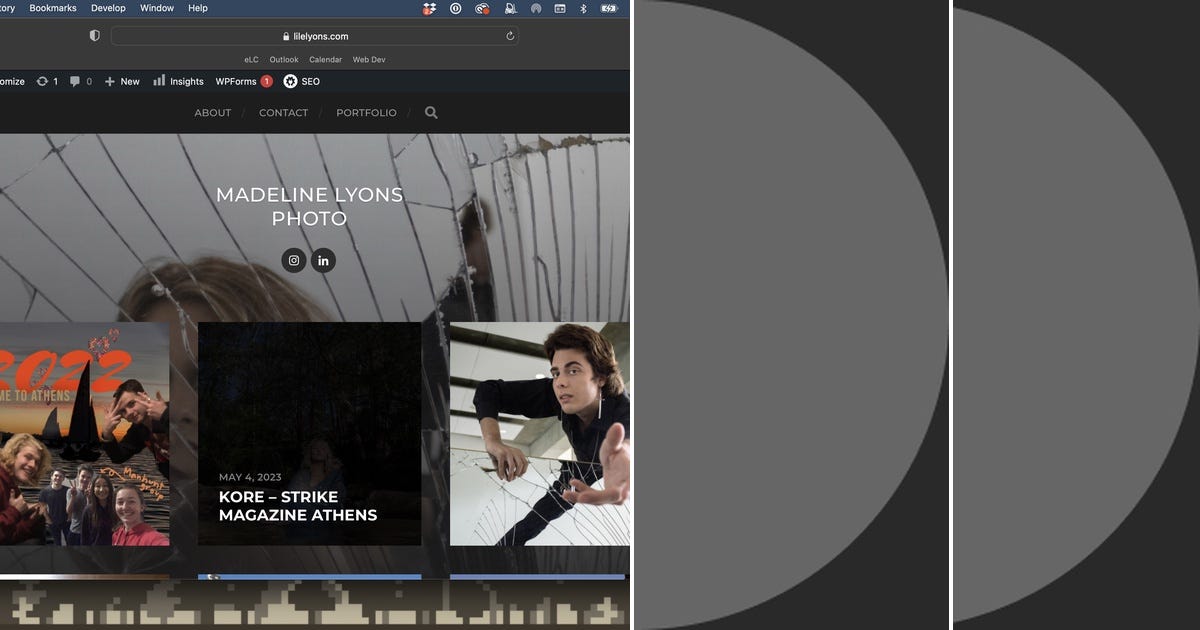Expand the + New admin menu
1200x630 pixels.
point(121,81)
